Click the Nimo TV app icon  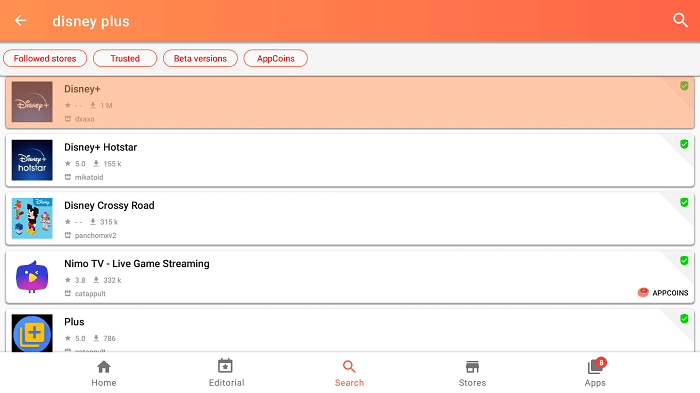pos(32,276)
